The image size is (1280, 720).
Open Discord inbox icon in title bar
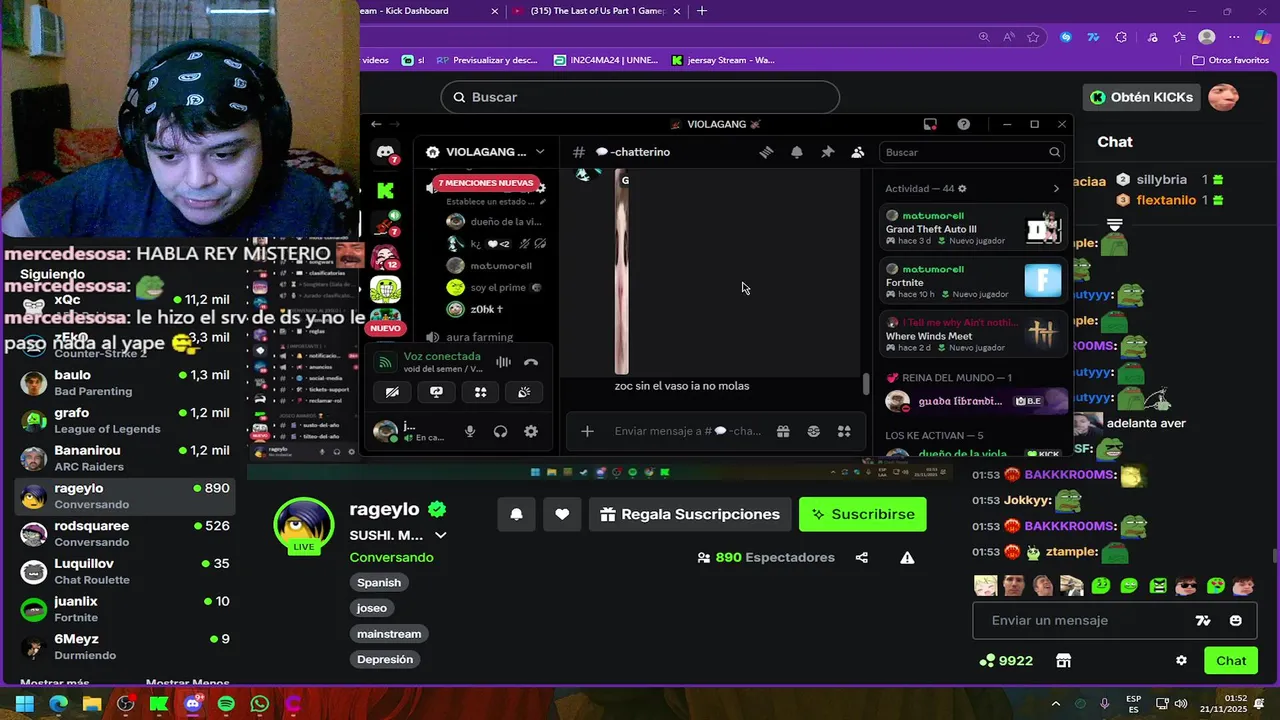(930, 124)
